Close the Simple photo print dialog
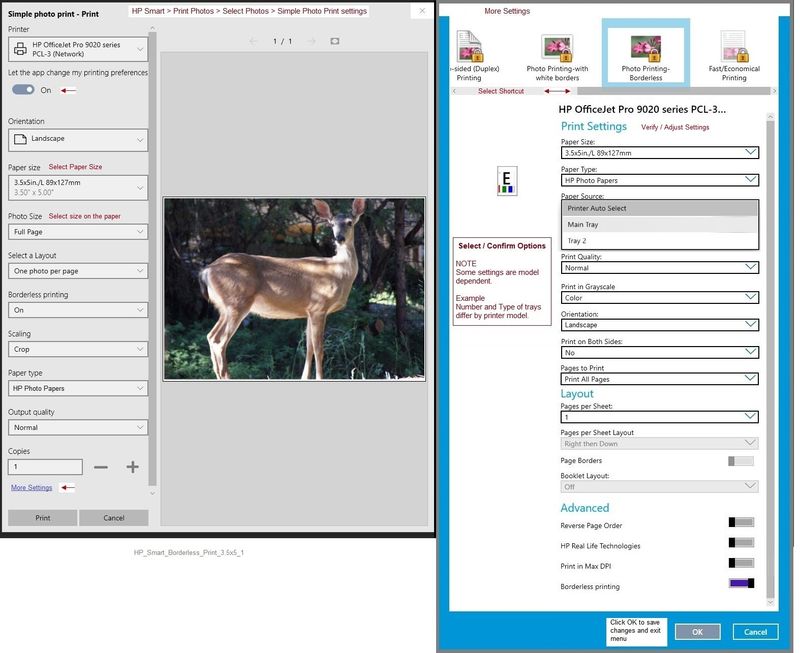800x653 pixels. (x=422, y=11)
